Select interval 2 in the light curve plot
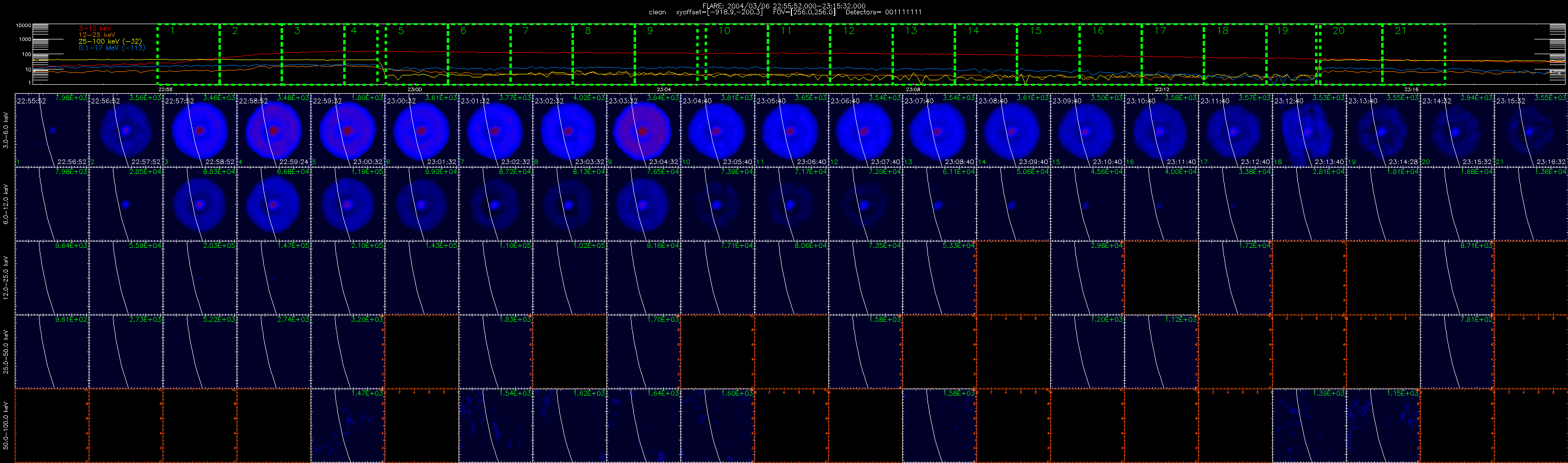This screenshot has height=463, width=1568. (x=251, y=54)
